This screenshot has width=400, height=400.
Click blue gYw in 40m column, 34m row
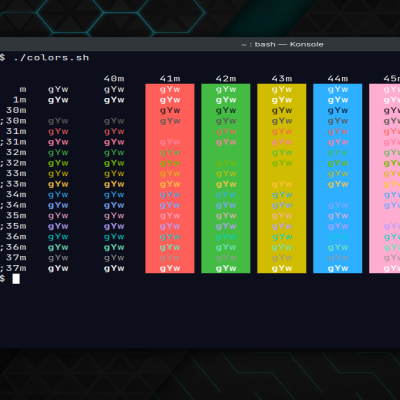click(114, 194)
